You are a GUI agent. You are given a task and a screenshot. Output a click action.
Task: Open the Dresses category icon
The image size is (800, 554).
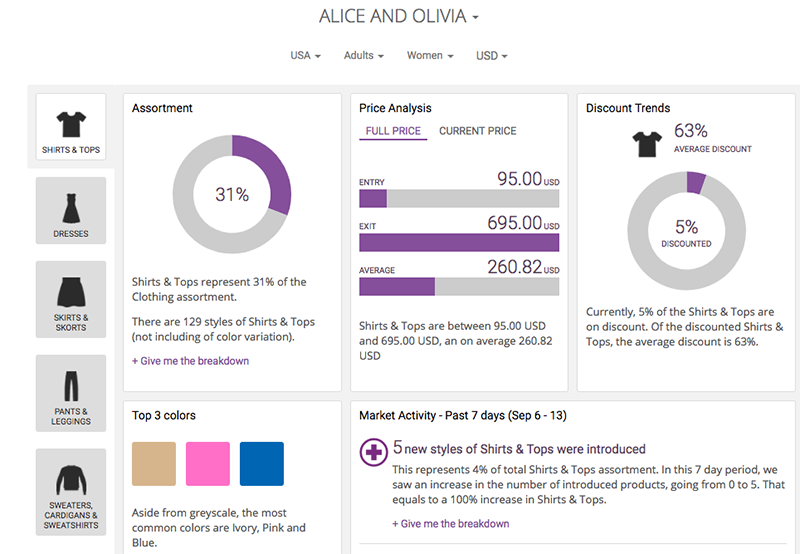click(x=71, y=212)
